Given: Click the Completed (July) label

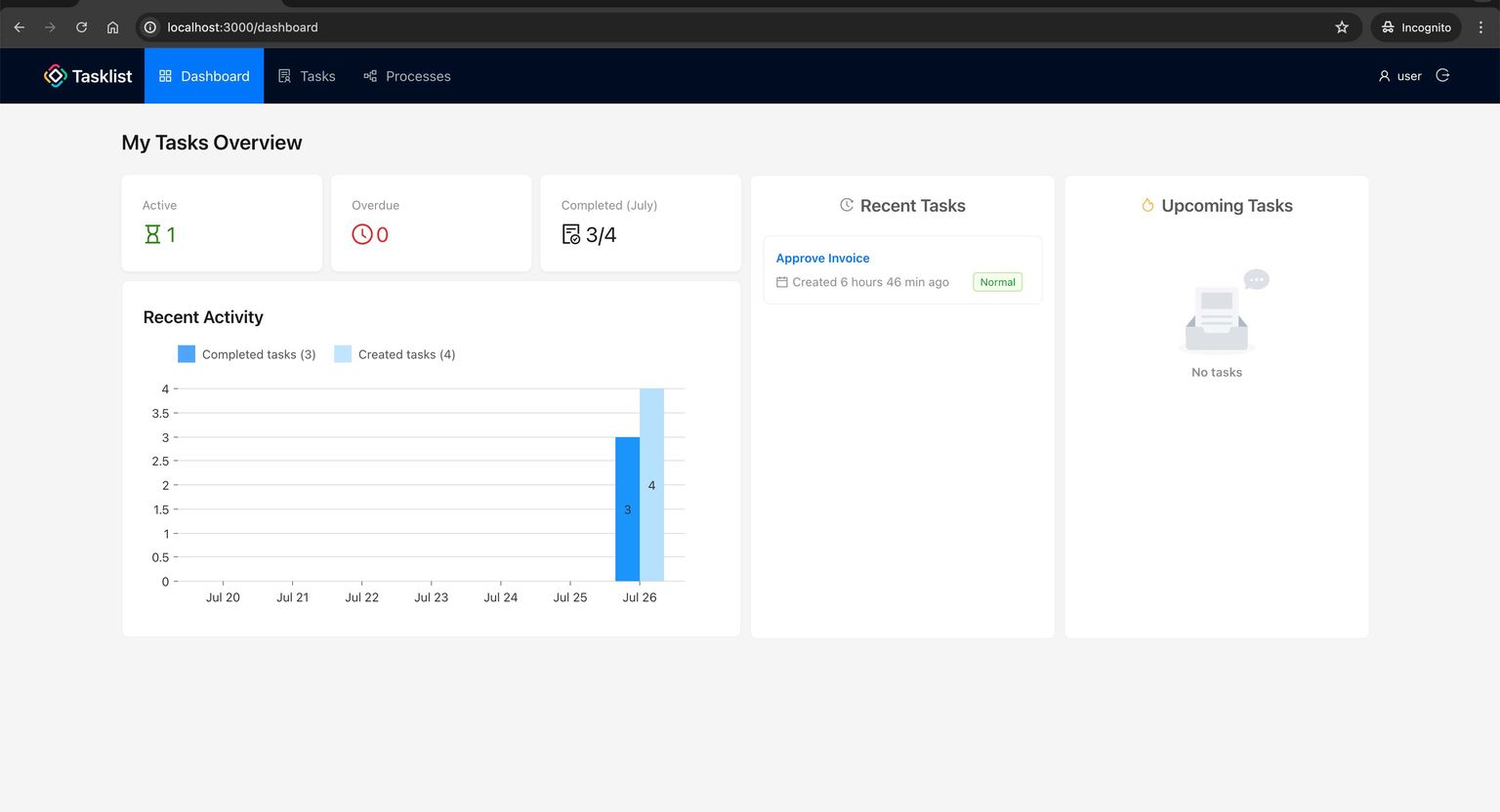Looking at the screenshot, I should pos(608,205).
